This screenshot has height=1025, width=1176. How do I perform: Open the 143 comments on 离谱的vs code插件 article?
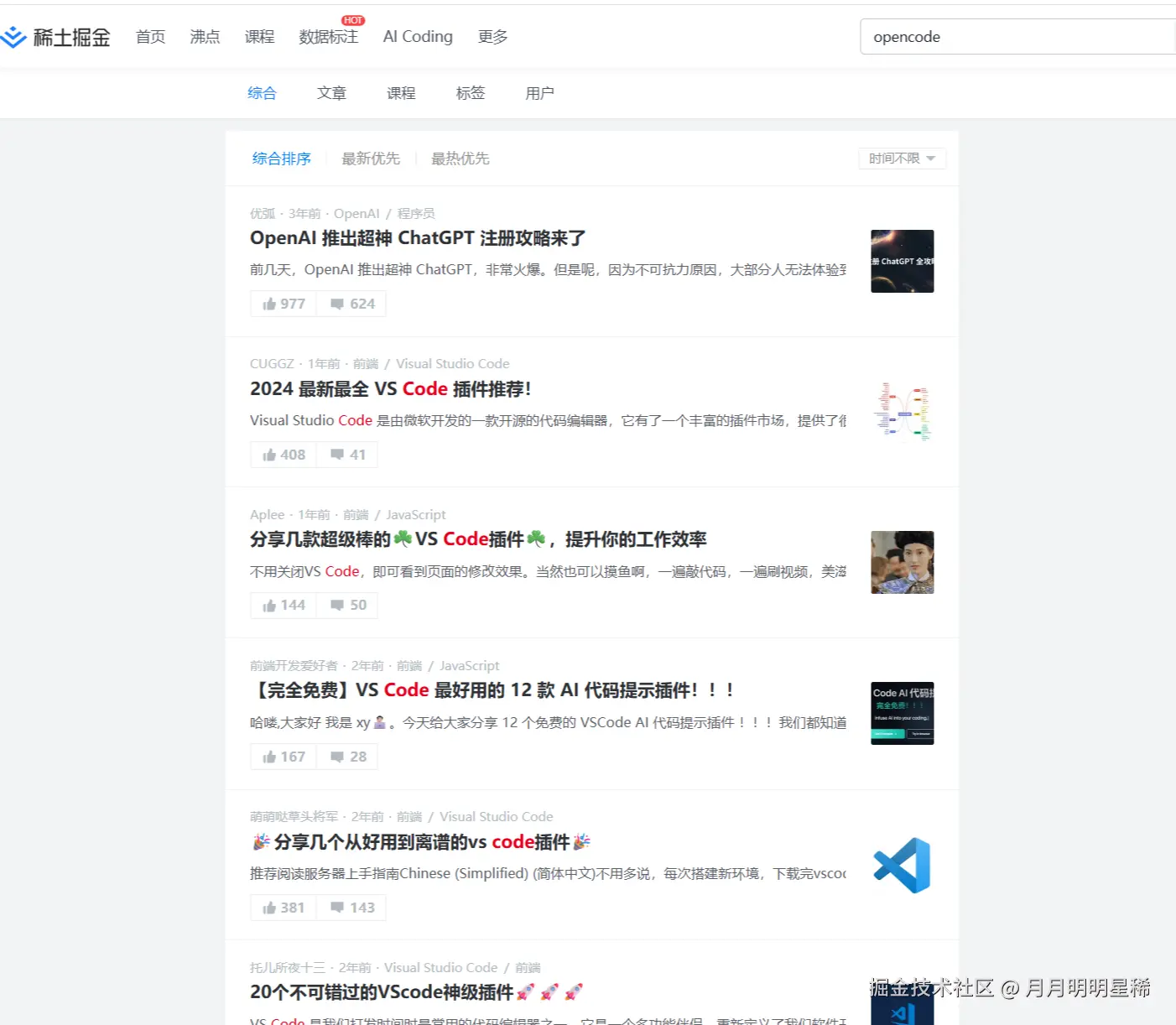tap(351, 908)
